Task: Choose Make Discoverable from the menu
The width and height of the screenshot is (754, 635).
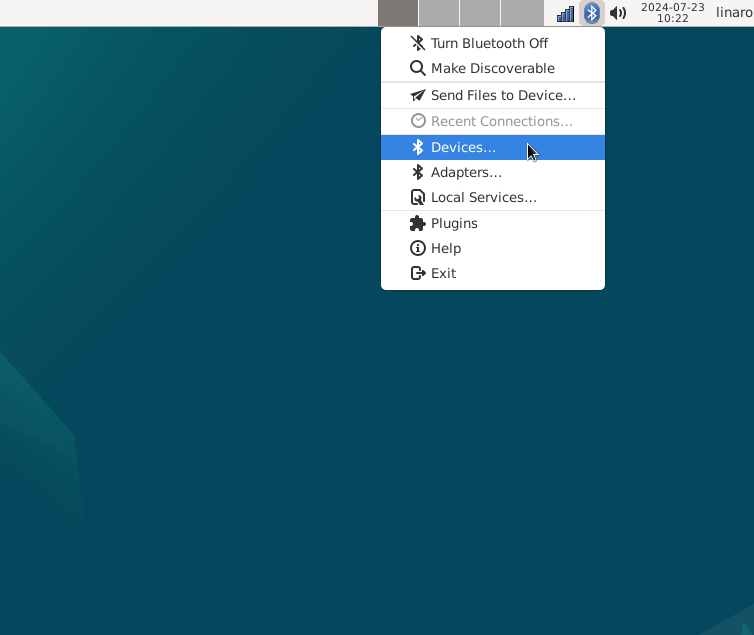Action: (x=493, y=68)
